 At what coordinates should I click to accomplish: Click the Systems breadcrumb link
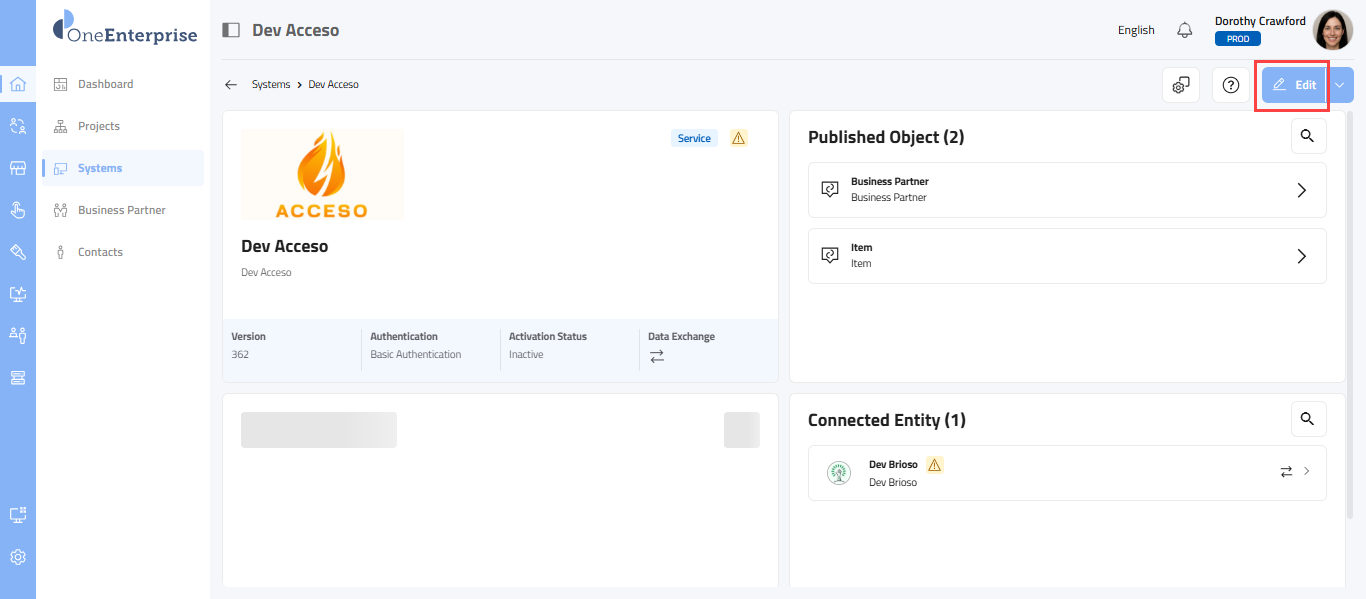(270, 85)
